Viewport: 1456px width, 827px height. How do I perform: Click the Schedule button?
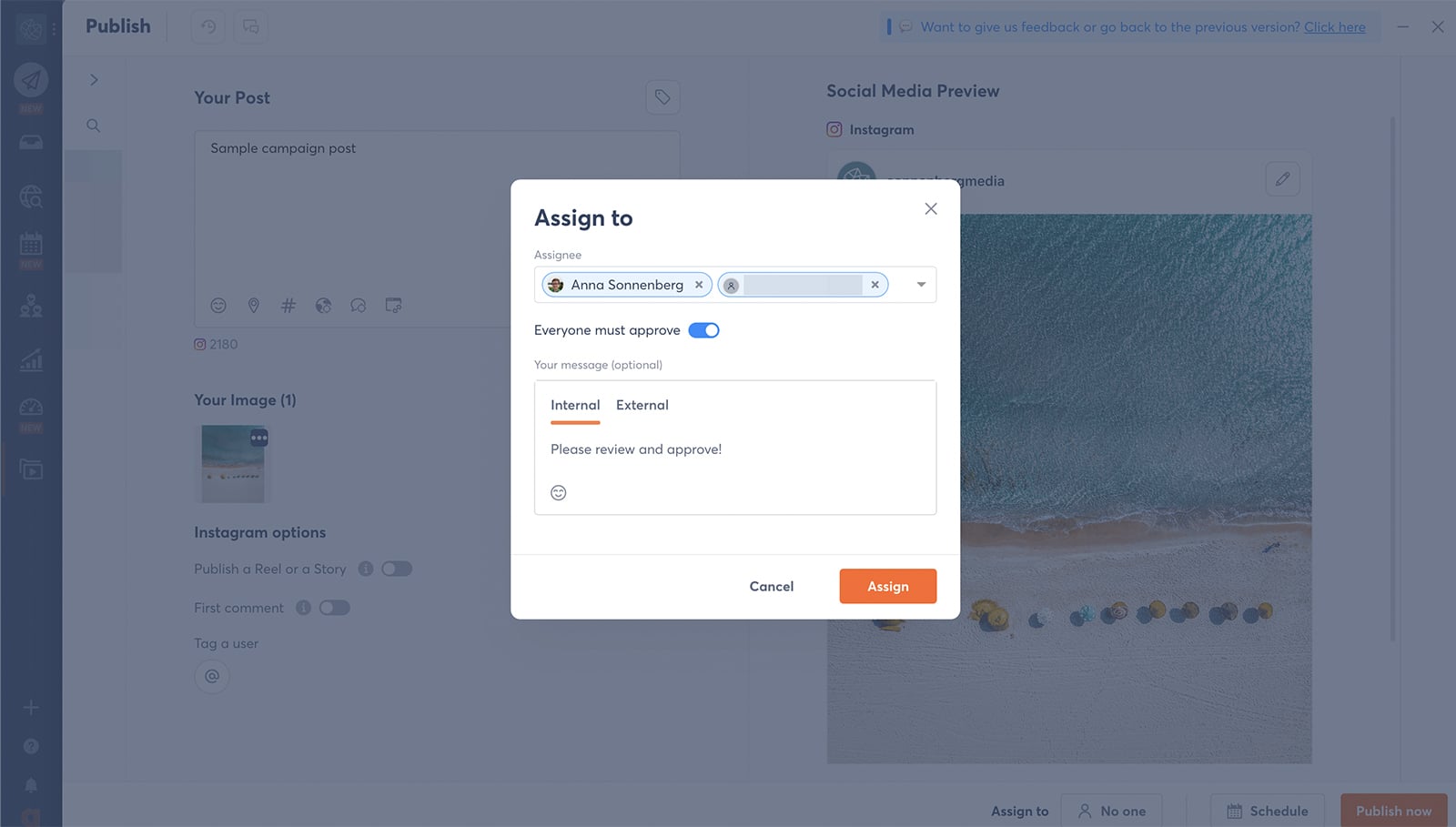click(x=1267, y=811)
